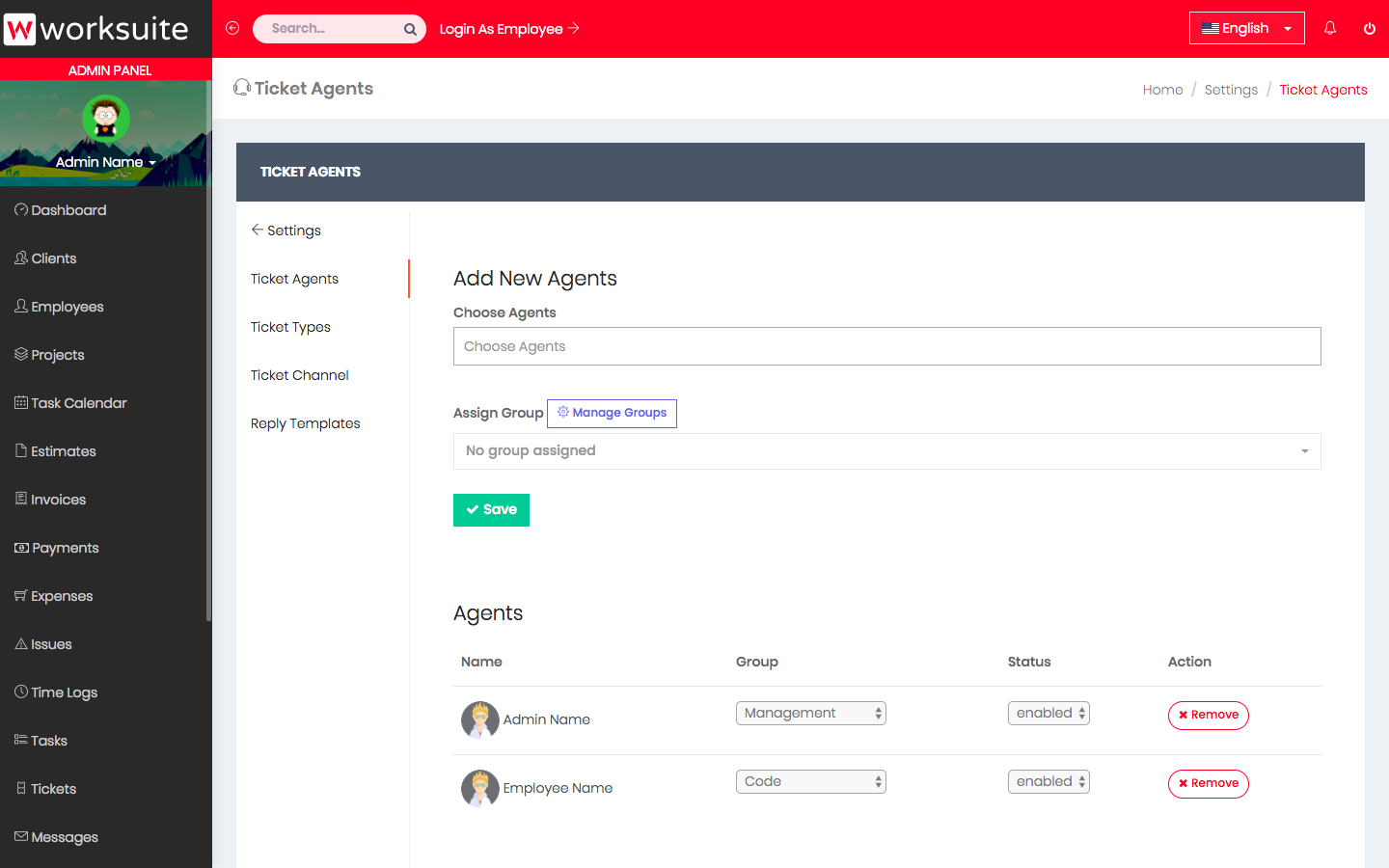Click the search magnifier icon
Image resolution: width=1389 pixels, height=868 pixels.
[410, 29]
